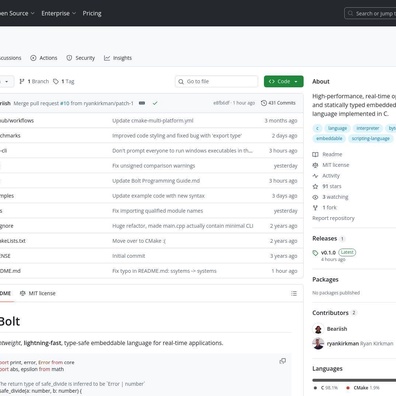Click the eye icon beside 3 watching

(x=315, y=197)
